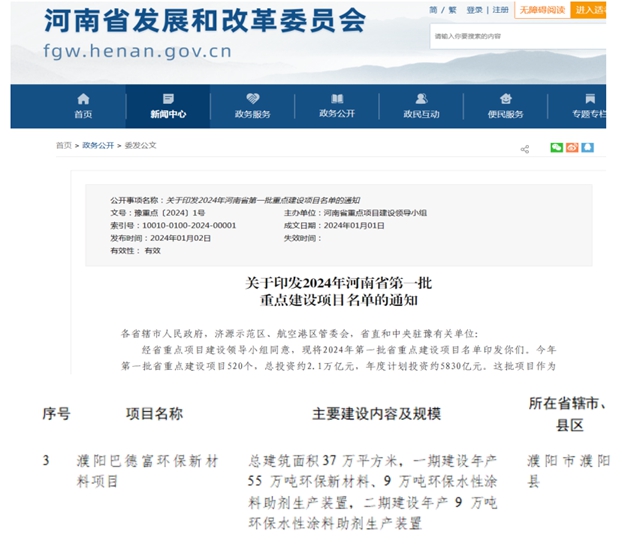Click the 河南省发展和改革委员会 site title
This screenshot has height=545, width=640.
coord(205,20)
